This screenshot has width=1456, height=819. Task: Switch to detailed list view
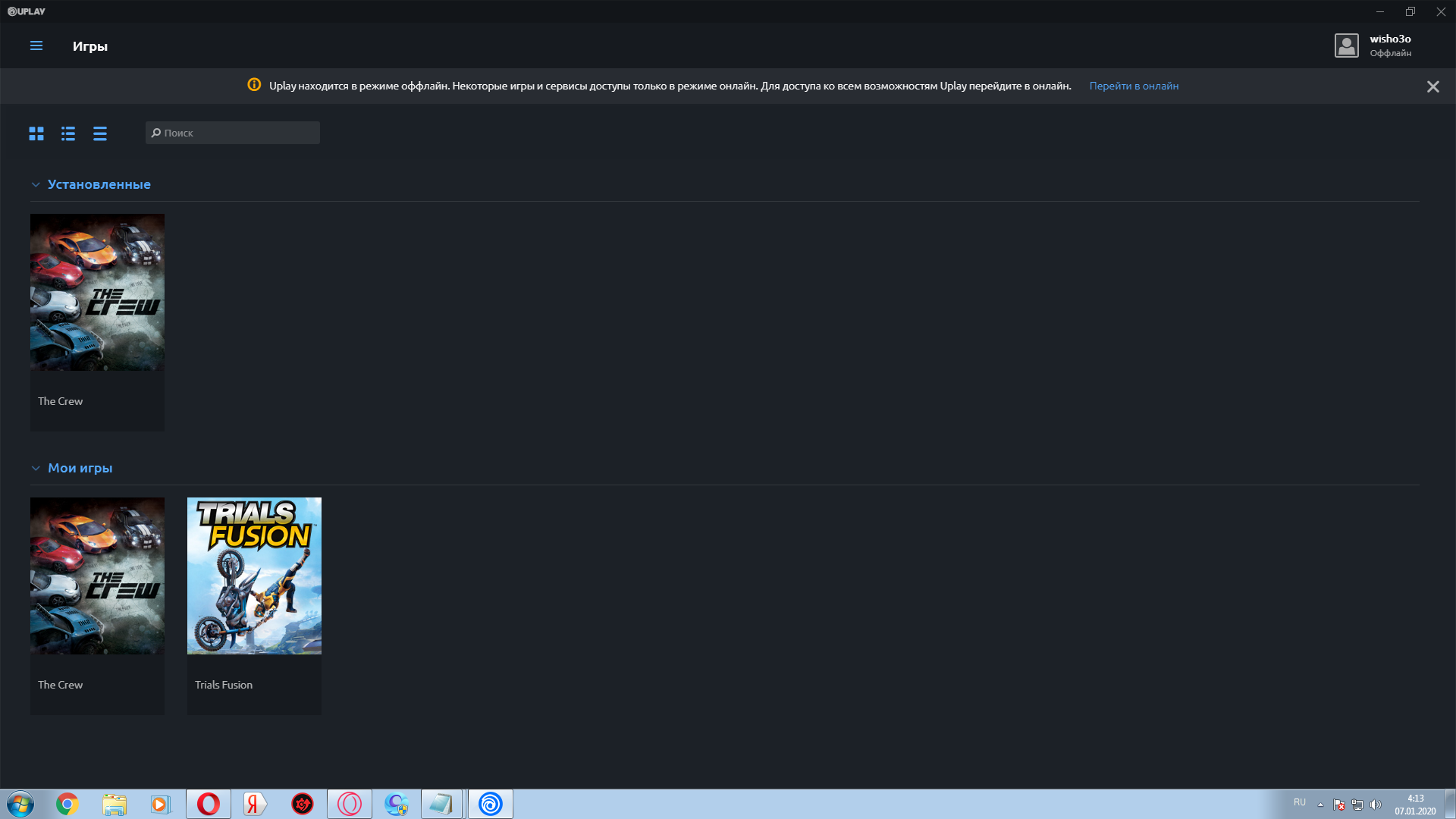[x=68, y=133]
